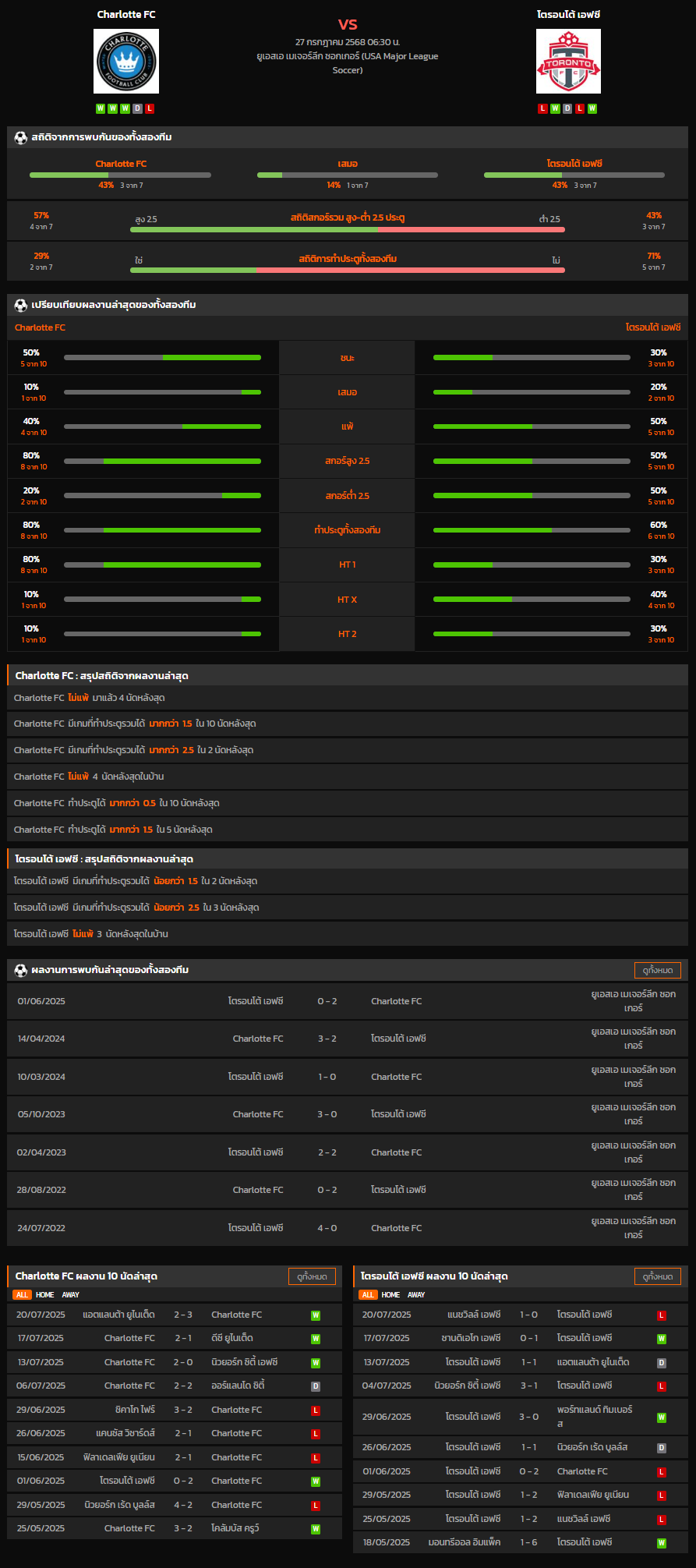696x1568 pixels.
Task: Click Charlotte FC ไม่แพ้ มาแล้ว 4 นัดหลังสุด line
Action: (x=348, y=698)
